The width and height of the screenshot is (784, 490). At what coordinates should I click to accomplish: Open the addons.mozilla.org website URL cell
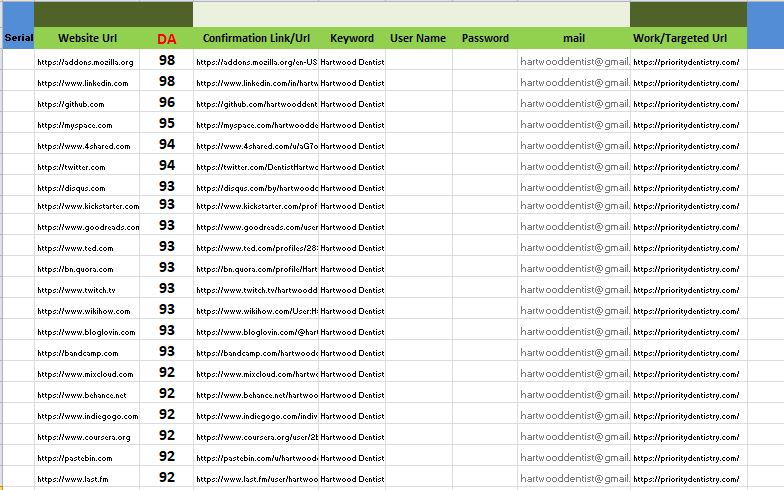click(x=85, y=62)
